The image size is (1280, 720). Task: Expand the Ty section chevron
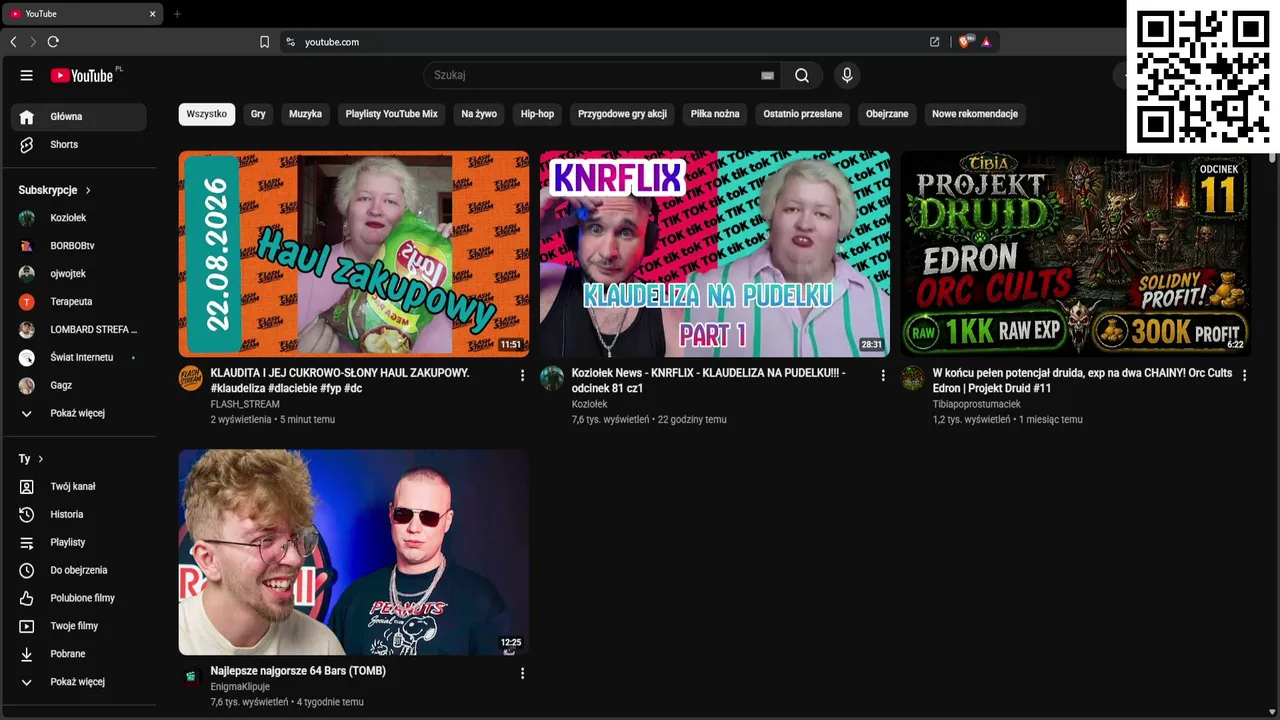click(x=41, y=459)
